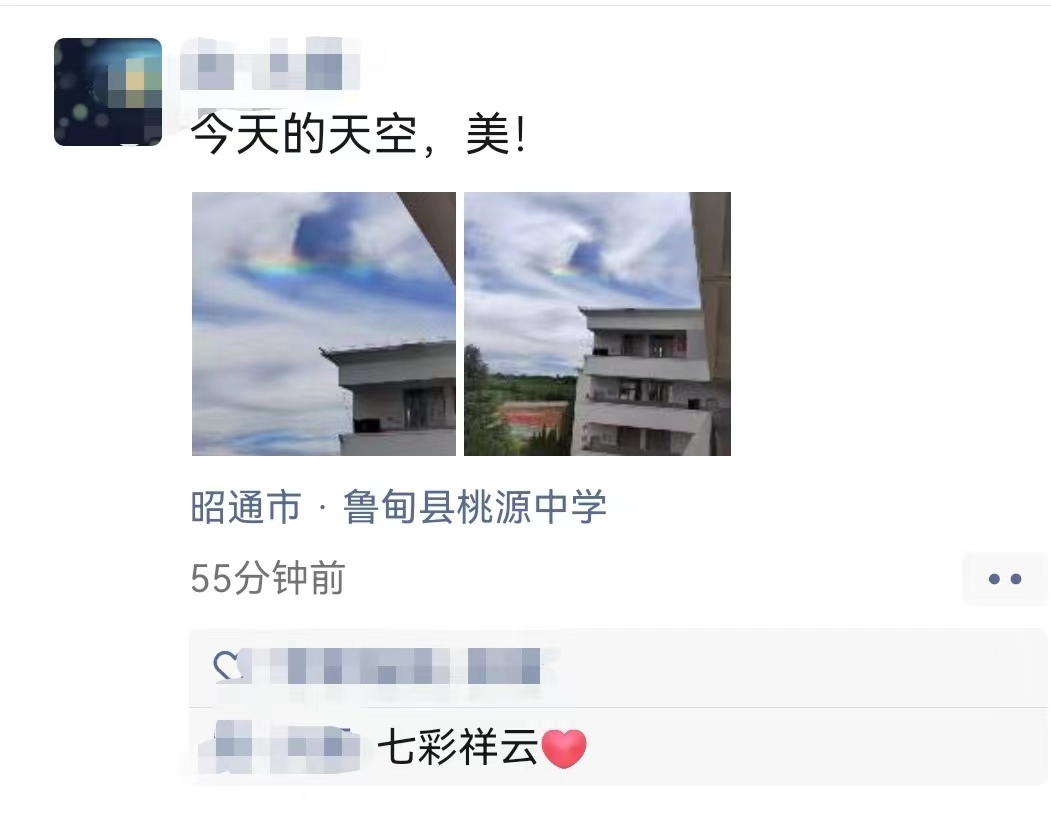Tap the comment row background area
Viewport: 1051px width, 813px height.
click(804, 747)
